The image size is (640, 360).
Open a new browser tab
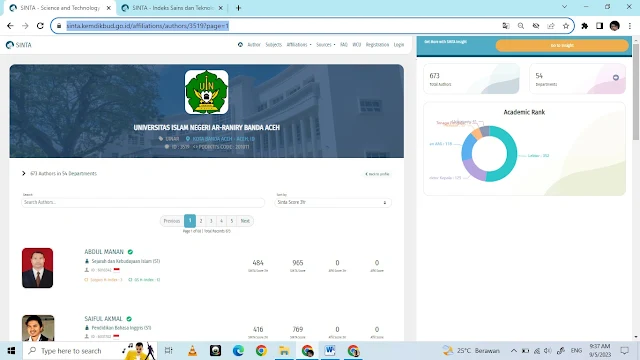point(238,8)
